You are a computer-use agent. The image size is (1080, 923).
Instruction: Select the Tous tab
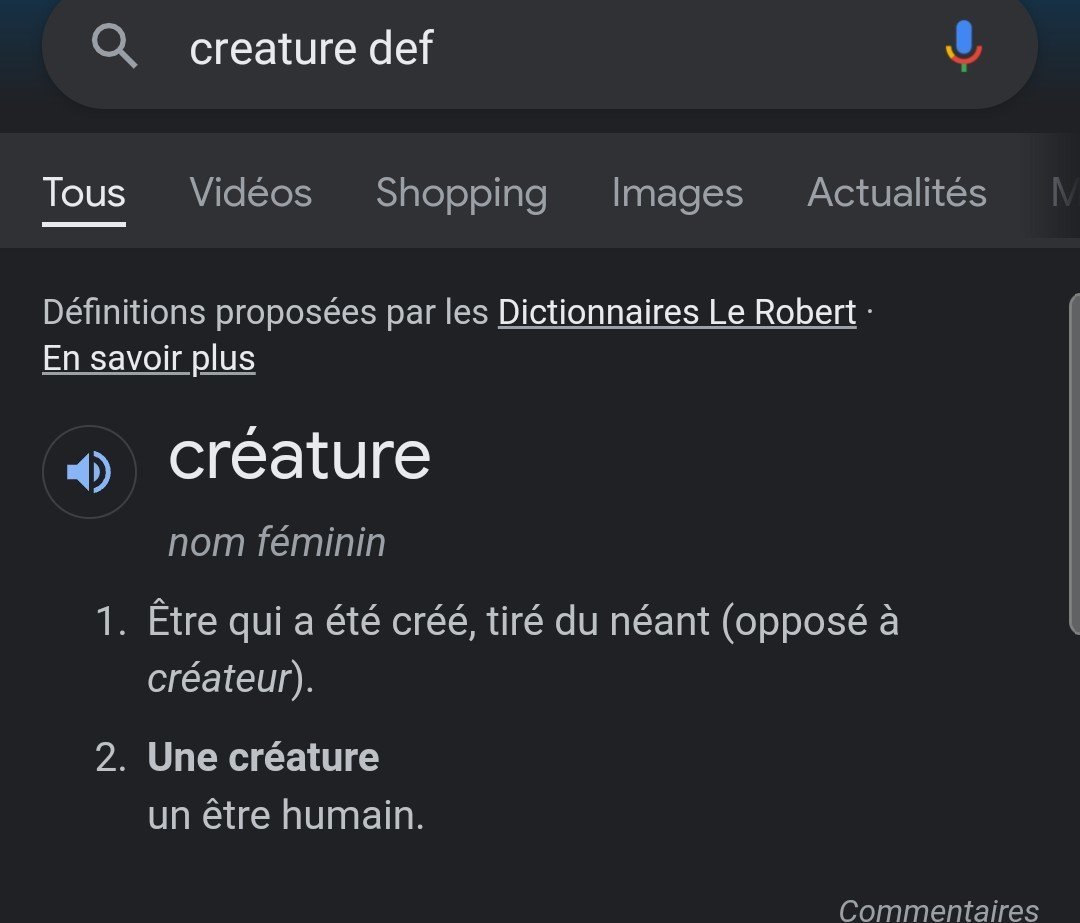tap(84, 192)
